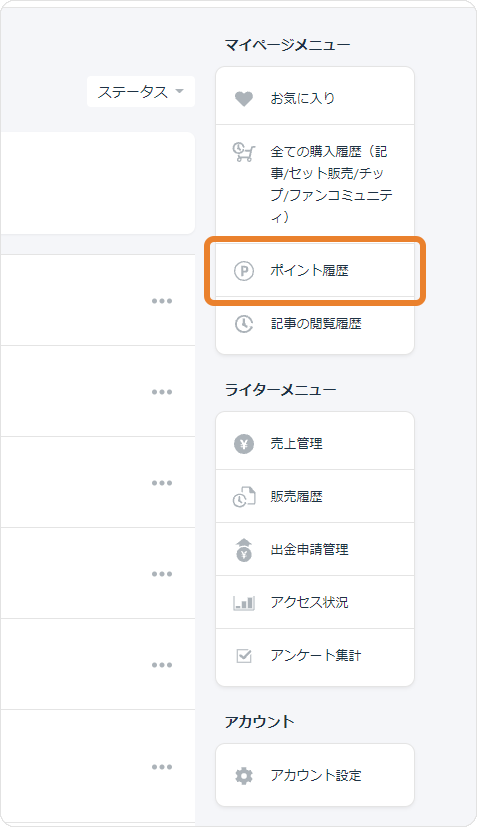Open the first row's three-dot menu
The image size is (477, 827).
[162, 301]
